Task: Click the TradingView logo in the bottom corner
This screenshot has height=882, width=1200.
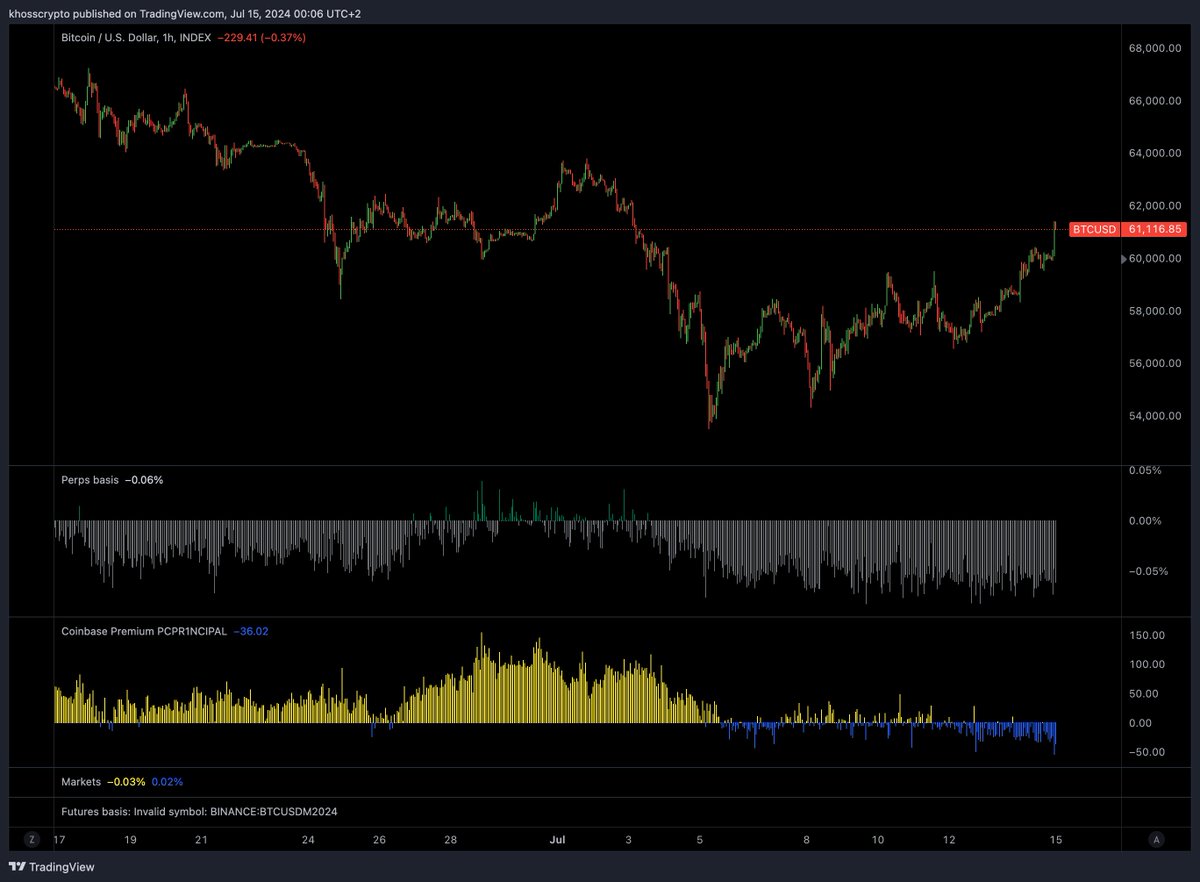Action: click(49, 867)
